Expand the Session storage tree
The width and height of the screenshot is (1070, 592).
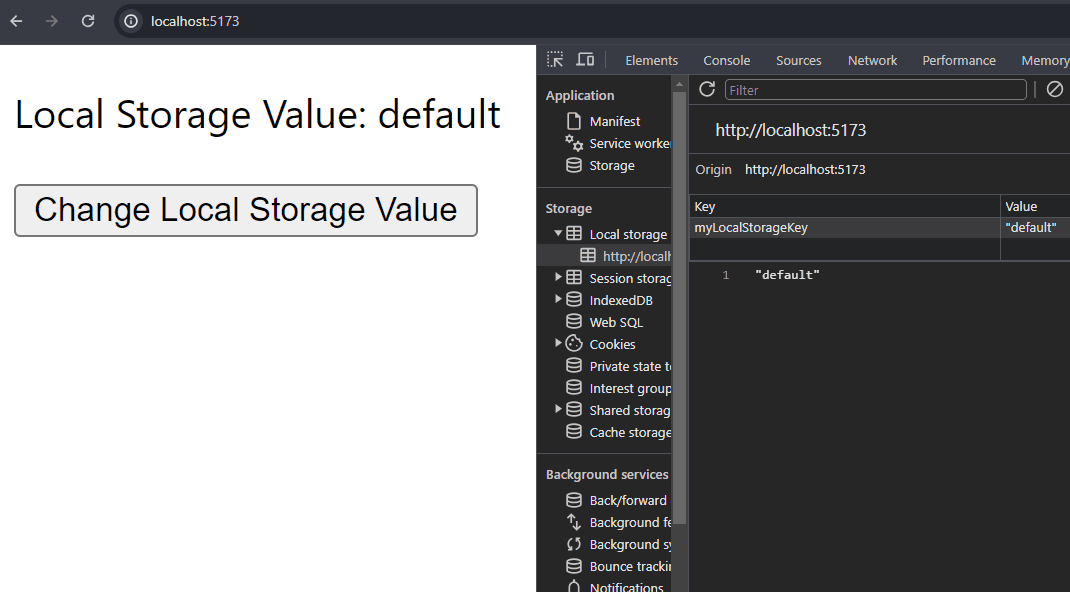[558, 277]
